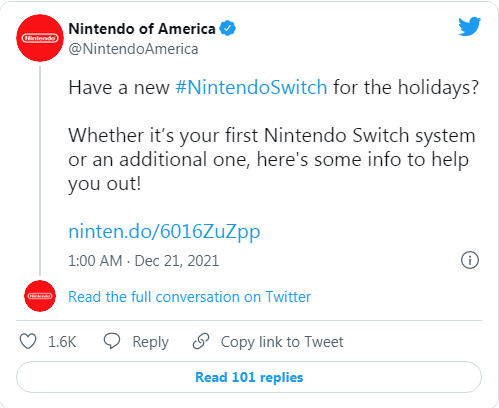Image resolution: width=499 pixels, height=408 pixels.
Task: Click the chain link copy icon
Action: [201, 341]
